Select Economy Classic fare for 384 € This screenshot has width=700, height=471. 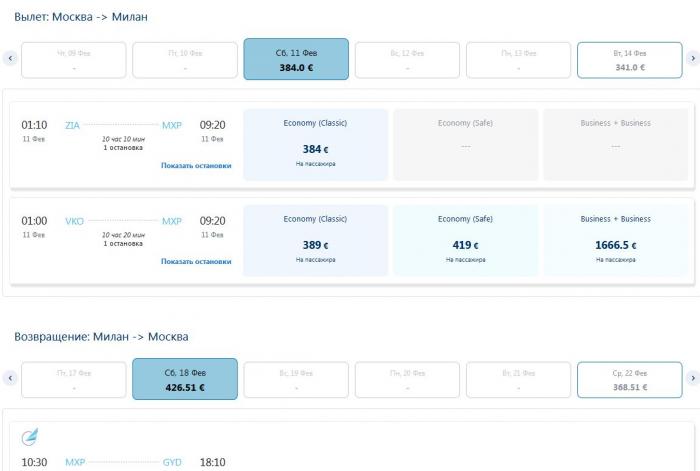click(x=315, y=145)
